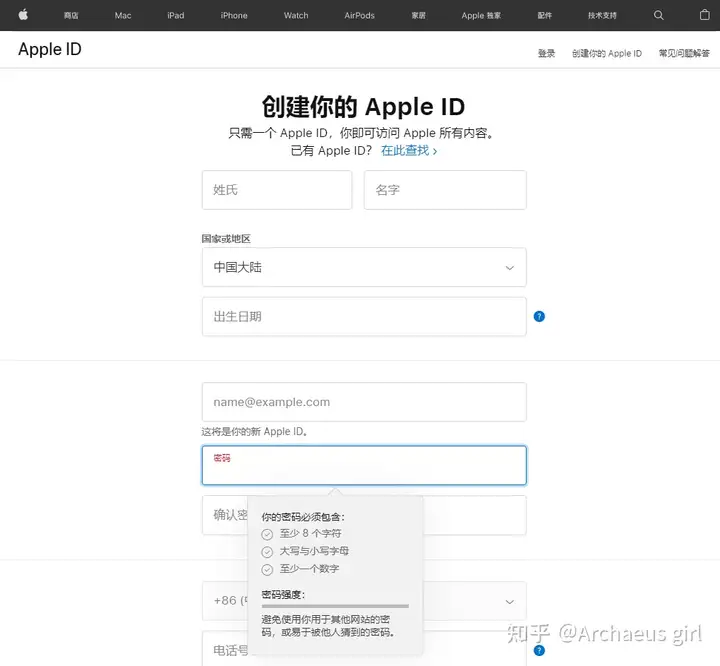Focus the 出生日期 input field
Viewport: 720px width, 666px height.
coord(364,316)
